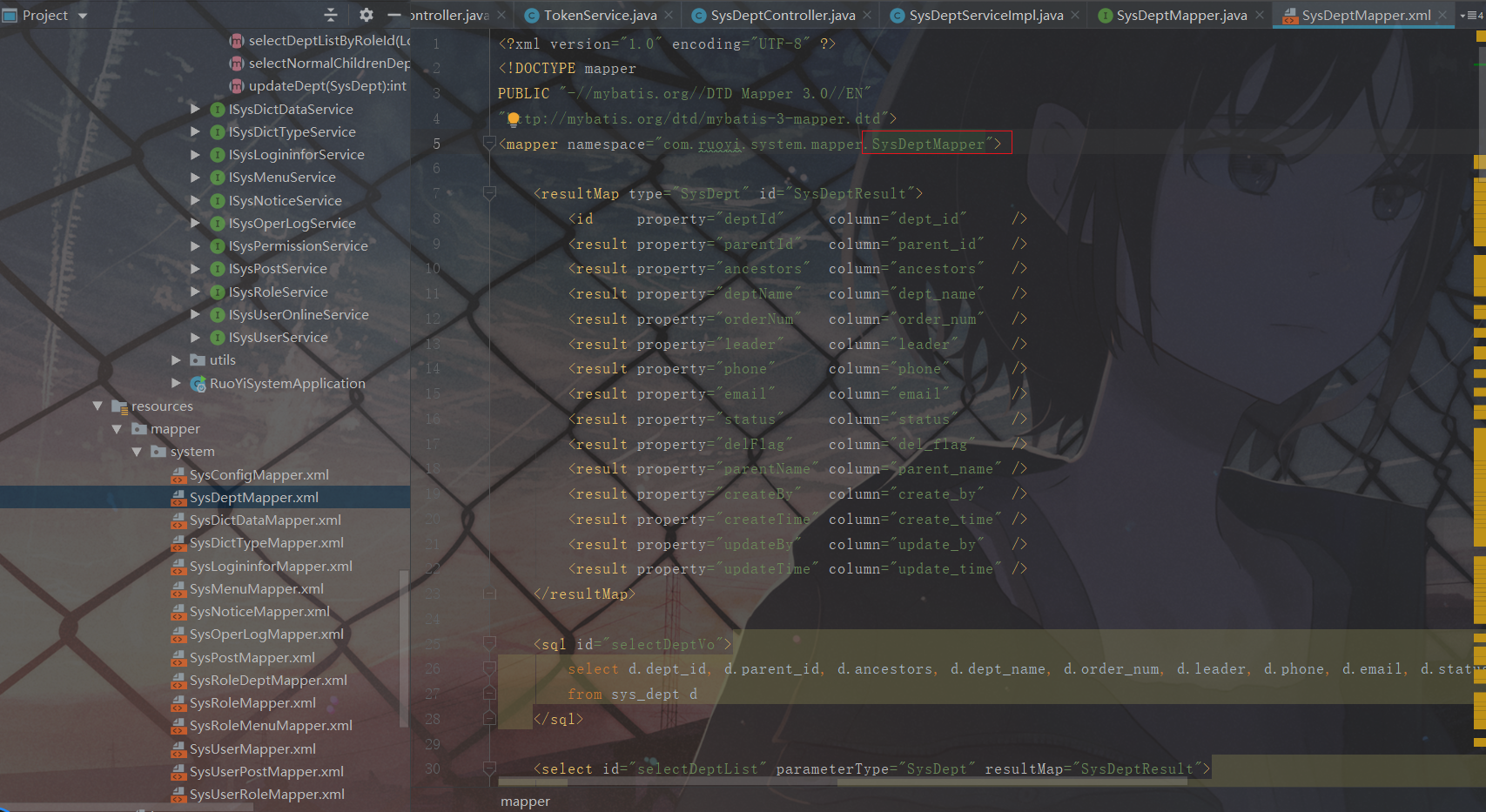The image size is (1486, 812).
Task: Click the SysPostMapper.xml file icon
Action: (178, 658)
